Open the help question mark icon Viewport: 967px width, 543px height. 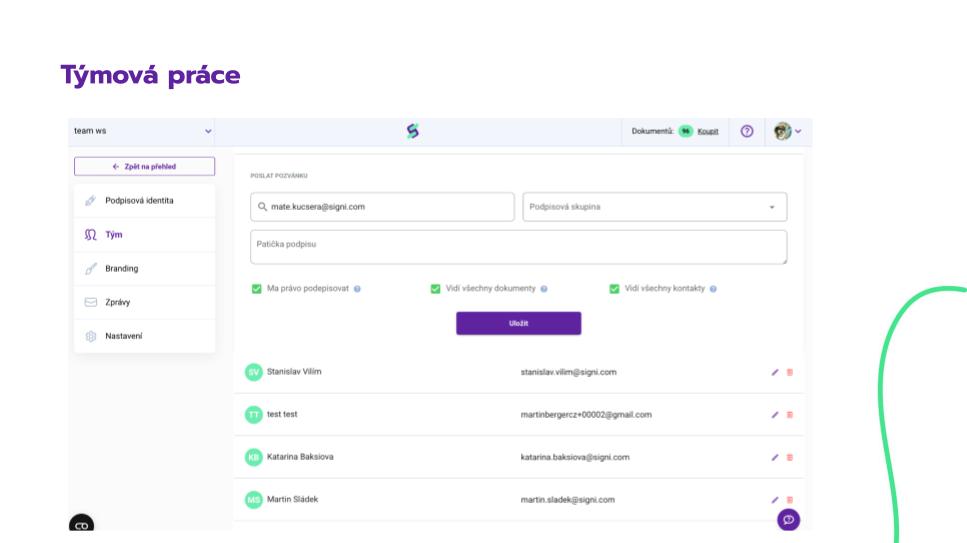tap(746, 131)
